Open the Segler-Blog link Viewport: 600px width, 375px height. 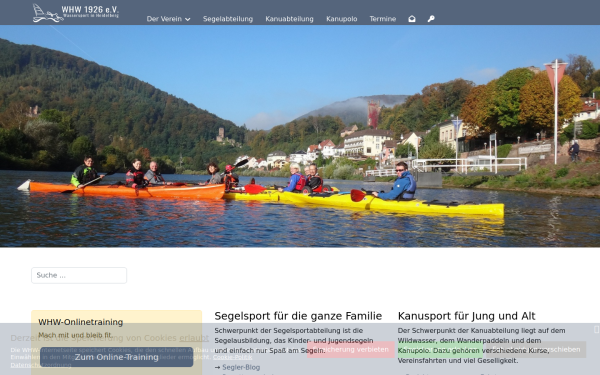click(x=241, y=367)
